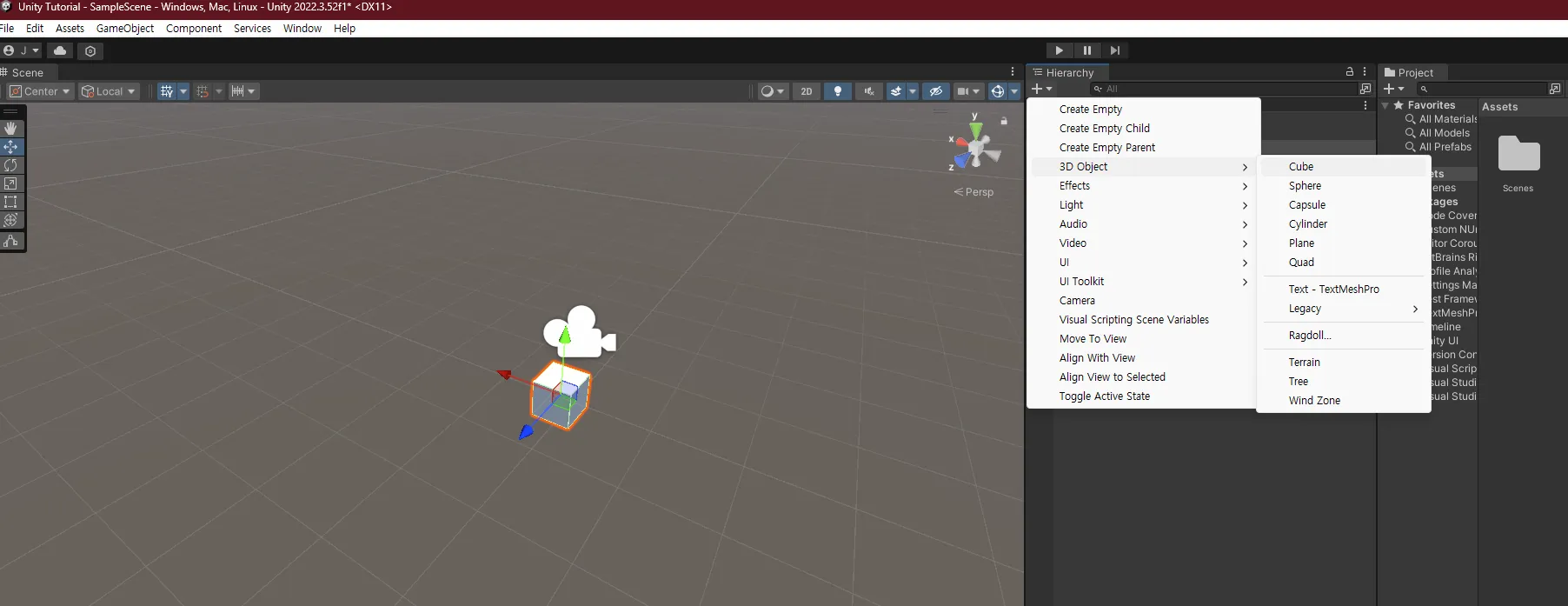Select All Models favorite search

[1438, 133]
